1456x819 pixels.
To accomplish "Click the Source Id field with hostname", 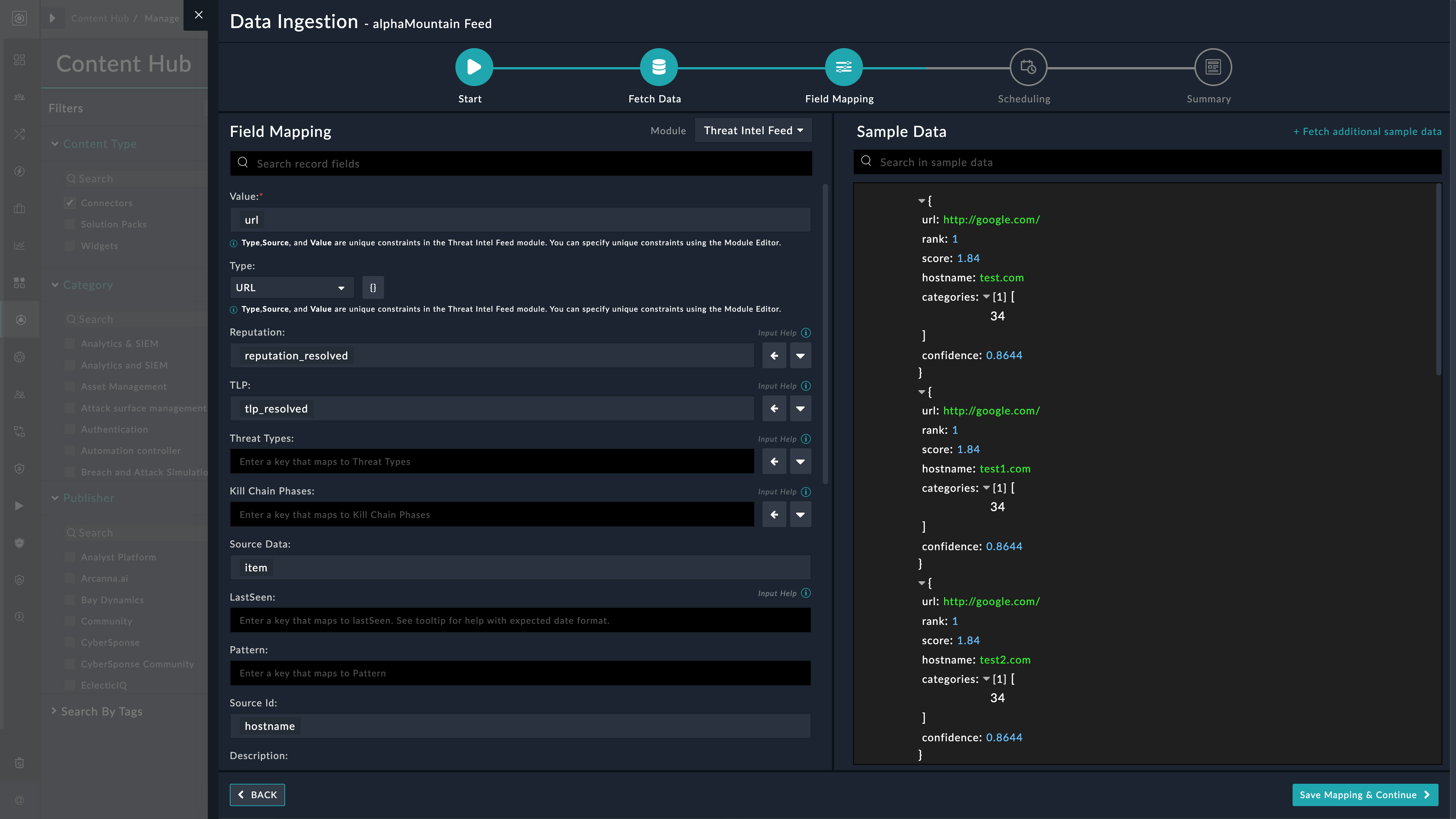I will [521, 726].
